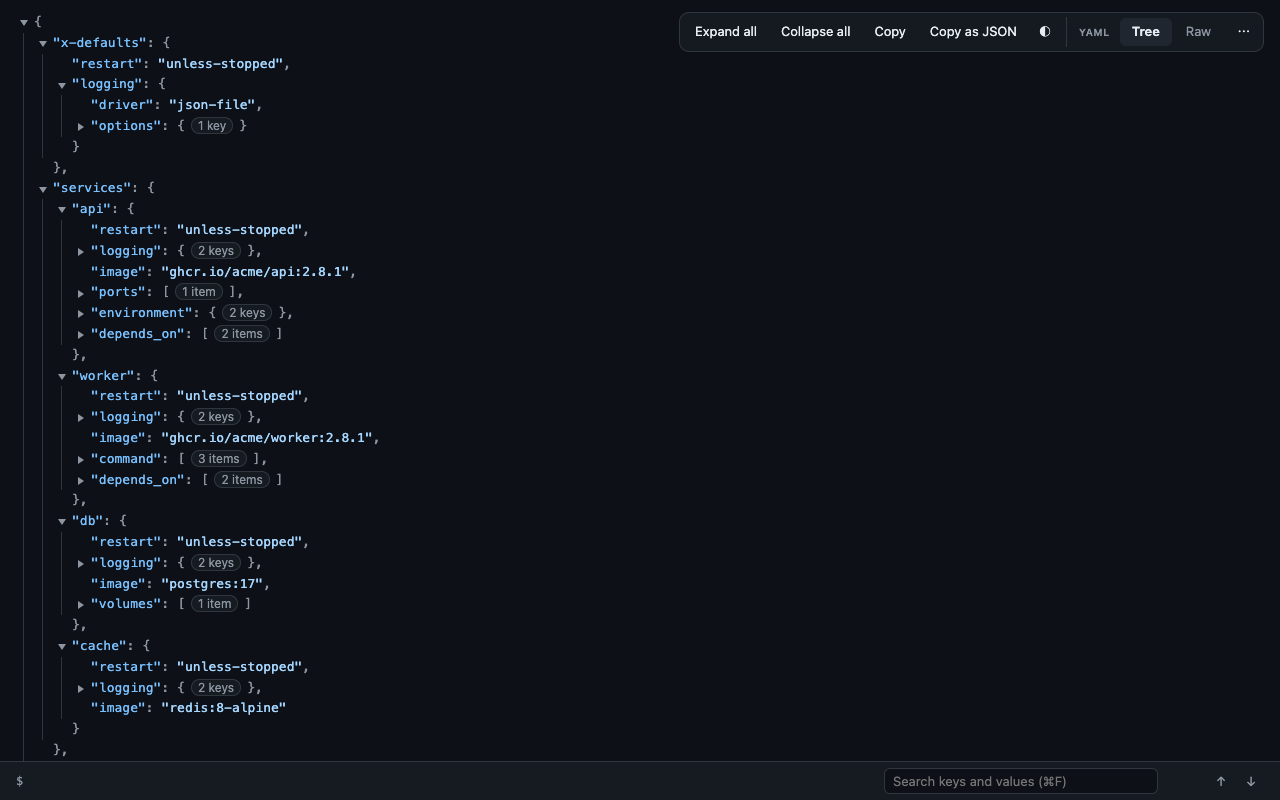Collapse the "db" service node

pyautogui.click(x=62, y=522)
